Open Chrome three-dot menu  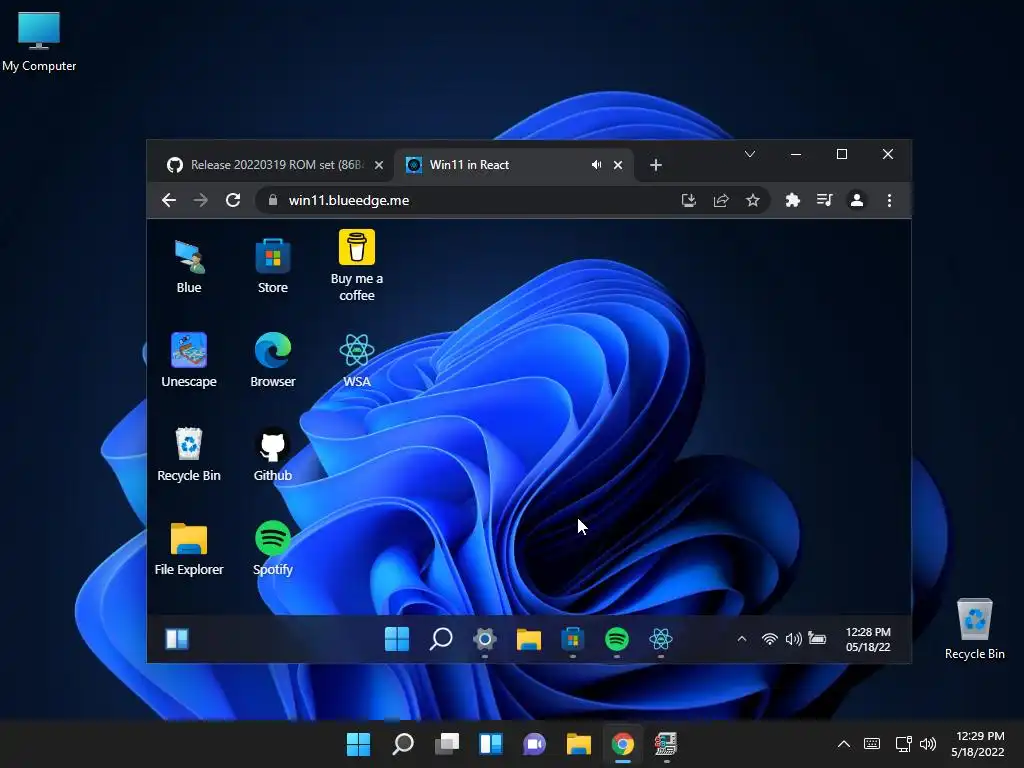pyautogui.click(x=889, y=200)
